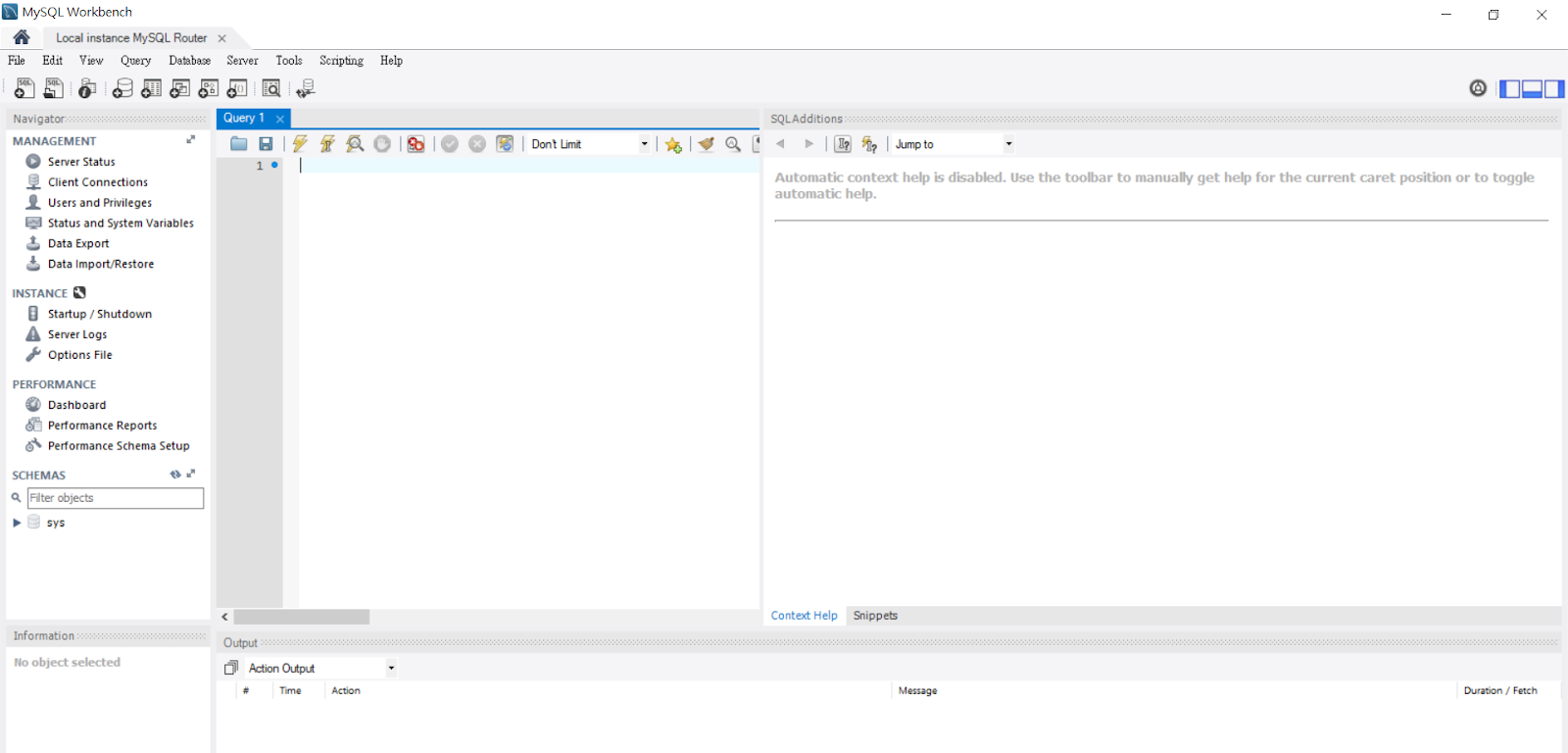The width and height of the screenshot is (1568, 753).
Task: Open the preferences gear icon
Action: pos(1478,88)
